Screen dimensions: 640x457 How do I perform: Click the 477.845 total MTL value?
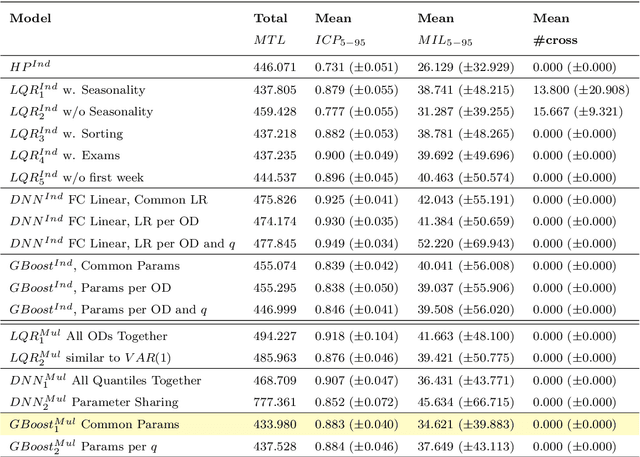(275, 243)
